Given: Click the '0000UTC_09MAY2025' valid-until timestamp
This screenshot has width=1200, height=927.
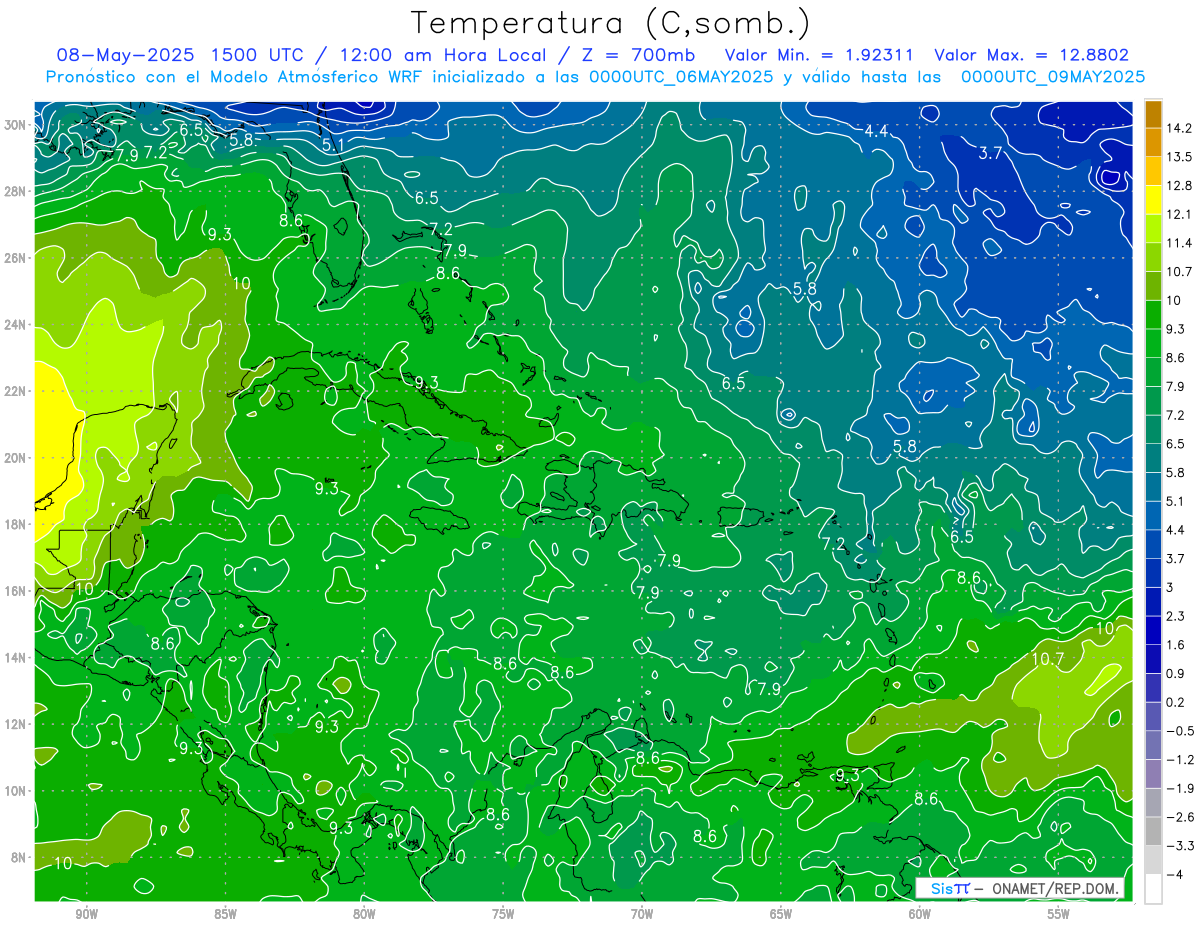Looking at the screenshot, I should pos(1052,77).
